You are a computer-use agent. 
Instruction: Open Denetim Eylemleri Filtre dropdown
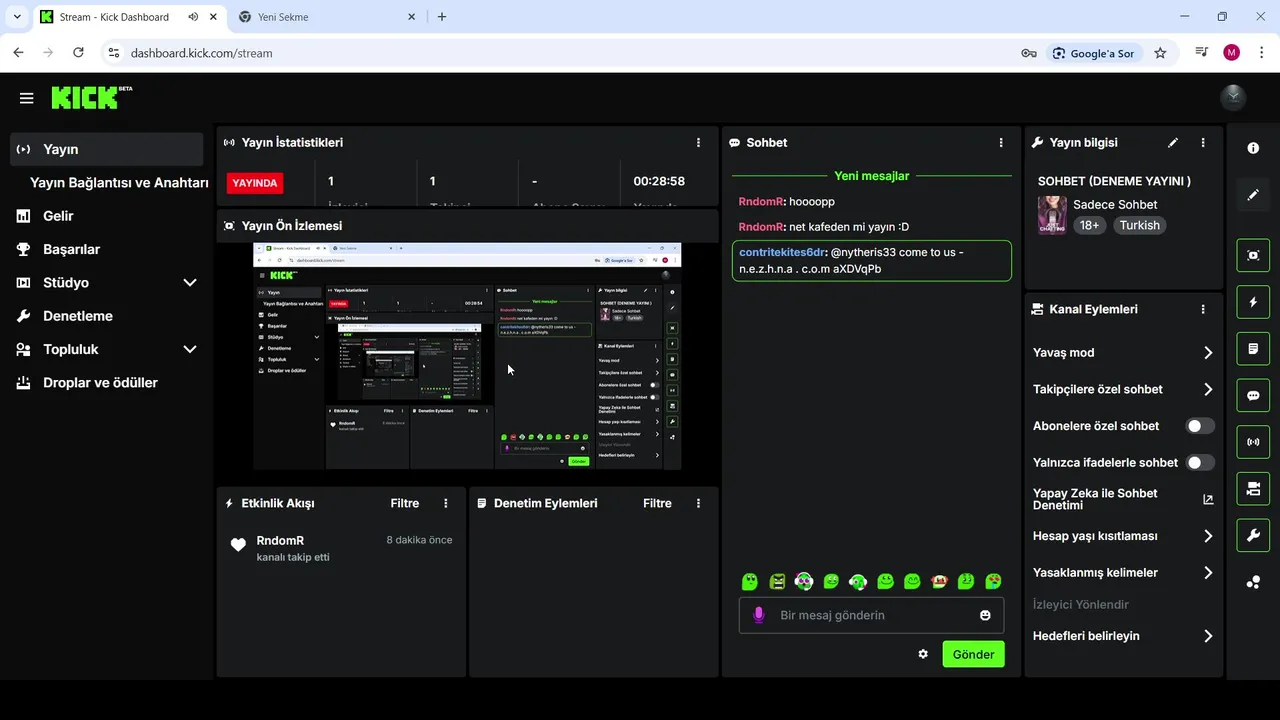pyautogui.click(x=657, y=503)
